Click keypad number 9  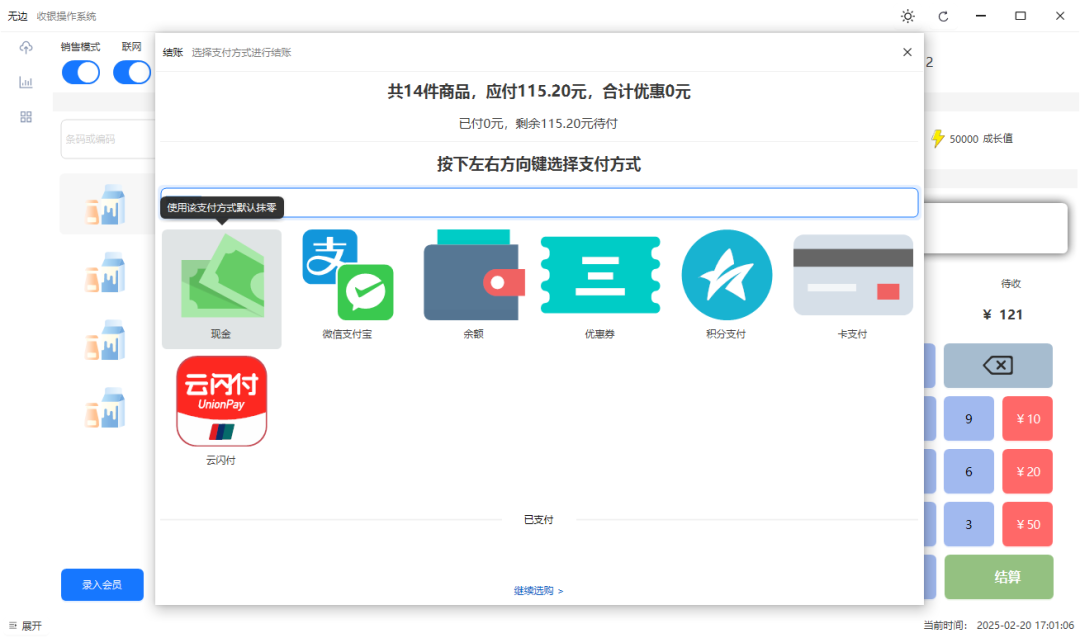tap(968, 419)
